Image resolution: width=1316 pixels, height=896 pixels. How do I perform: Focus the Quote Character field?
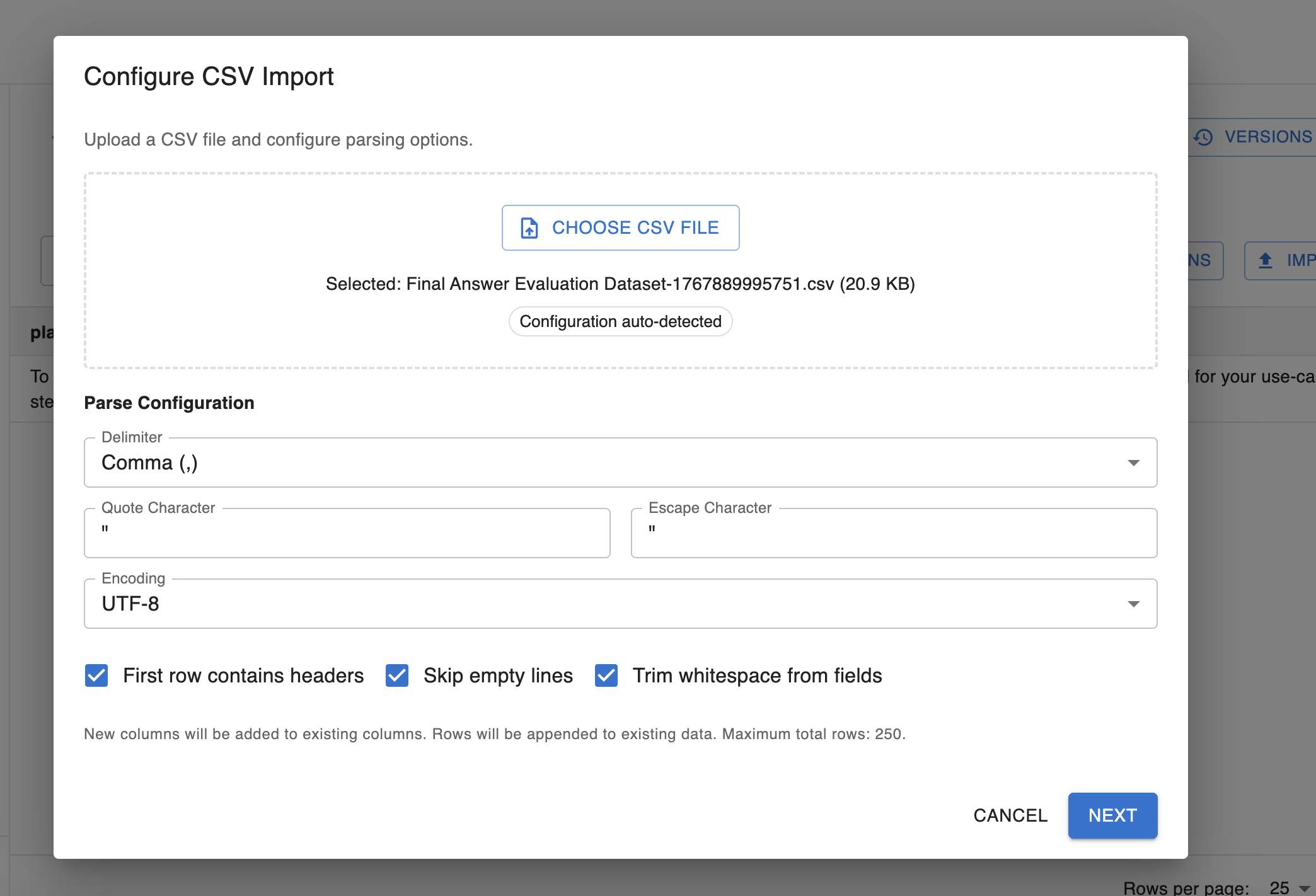click(x=347, y=533)
